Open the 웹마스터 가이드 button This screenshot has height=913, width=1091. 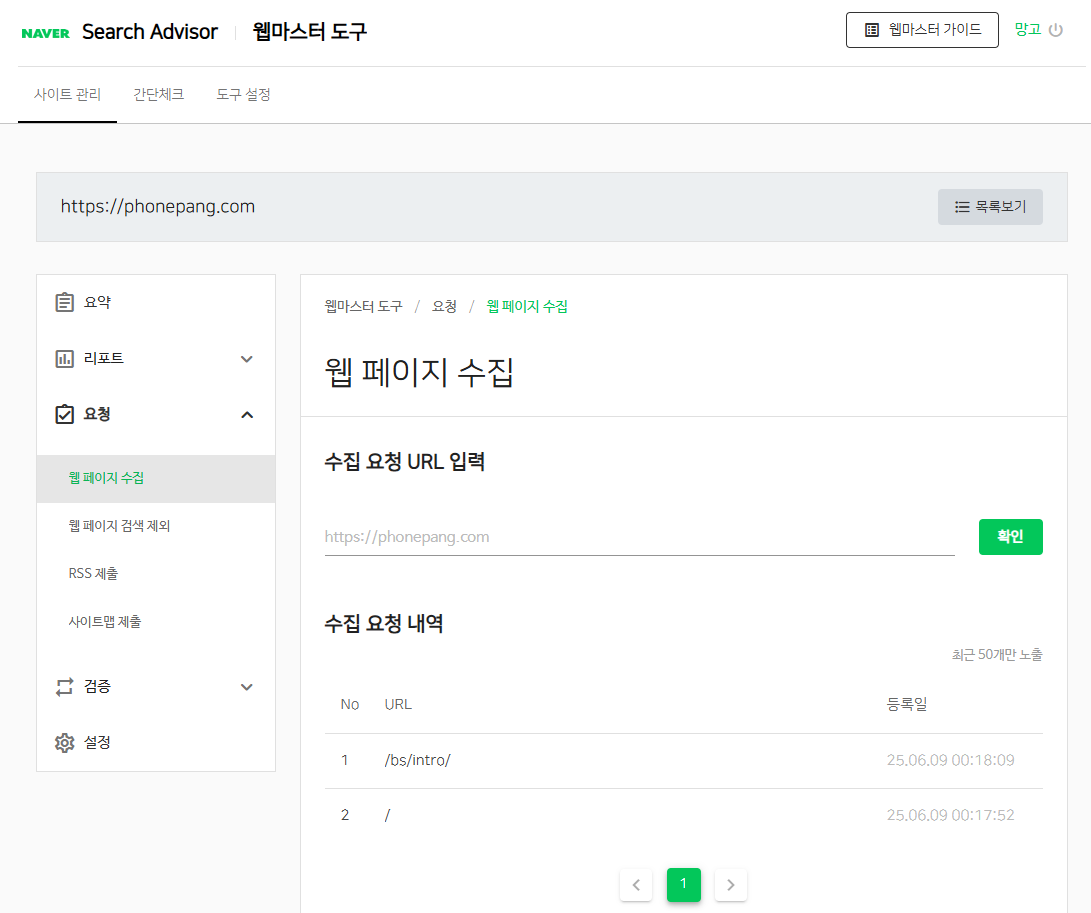click(922, 30)
